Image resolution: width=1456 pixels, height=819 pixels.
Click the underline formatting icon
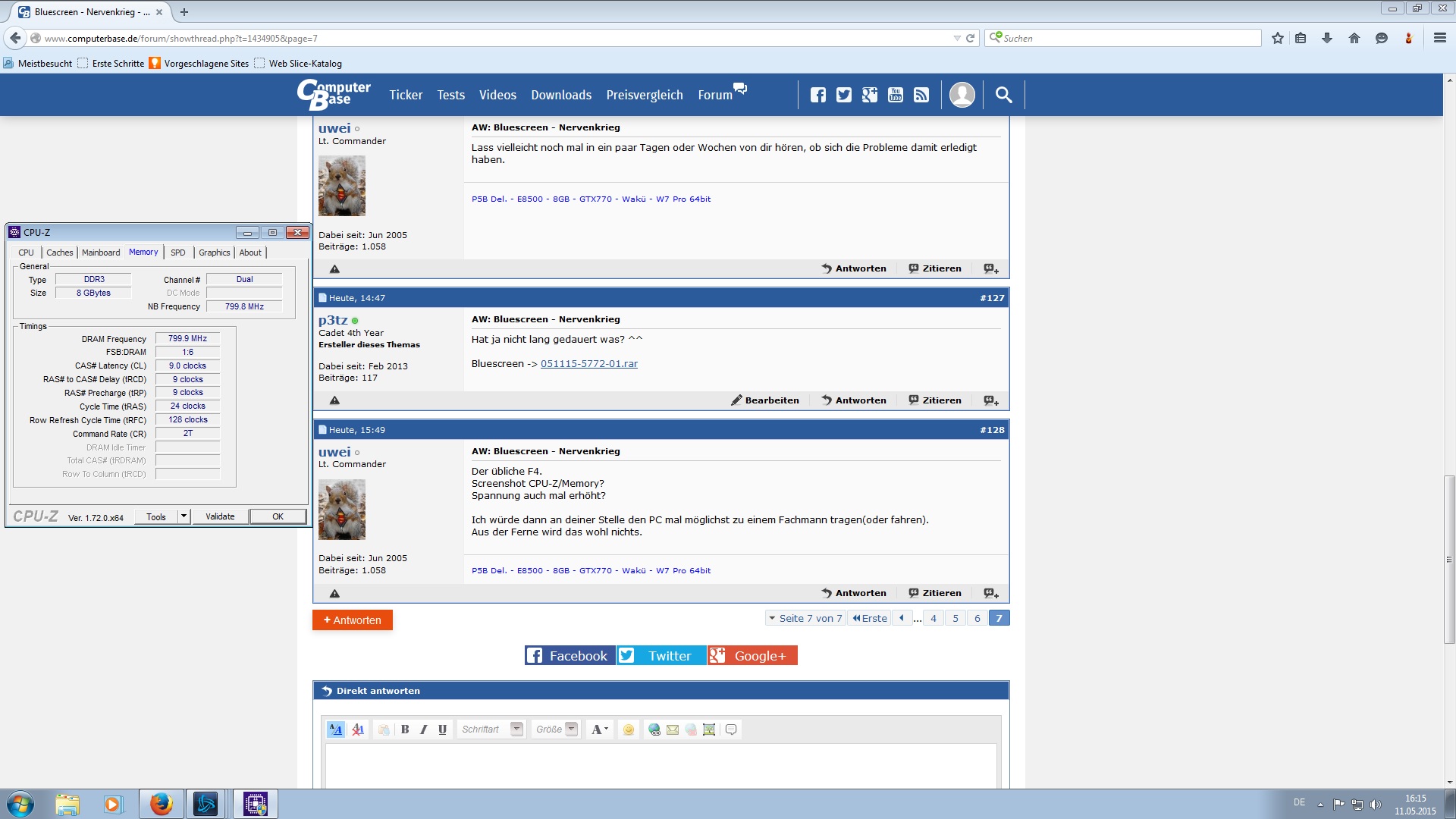tap(442, 730)
